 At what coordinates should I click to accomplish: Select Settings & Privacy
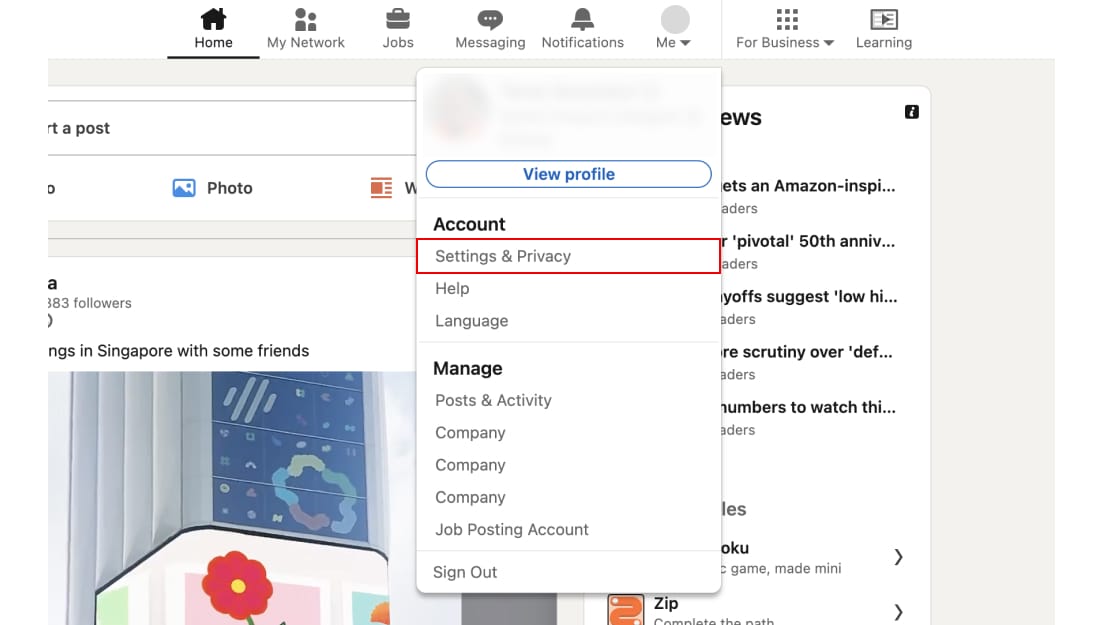[x=568, y=256]
